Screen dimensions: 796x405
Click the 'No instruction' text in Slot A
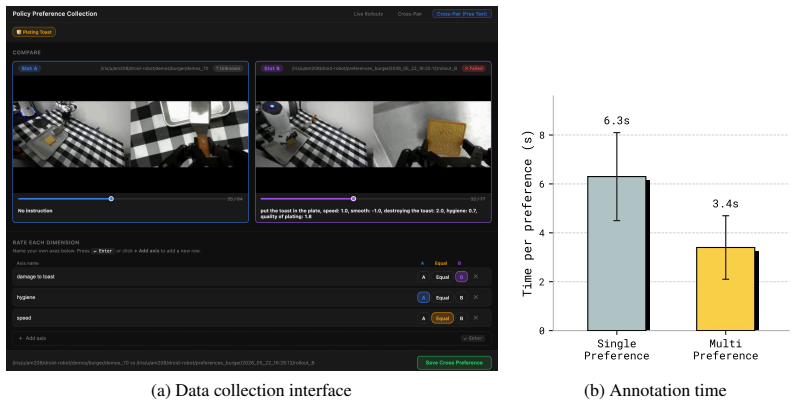pyautogui.click(x=35, y=211)
